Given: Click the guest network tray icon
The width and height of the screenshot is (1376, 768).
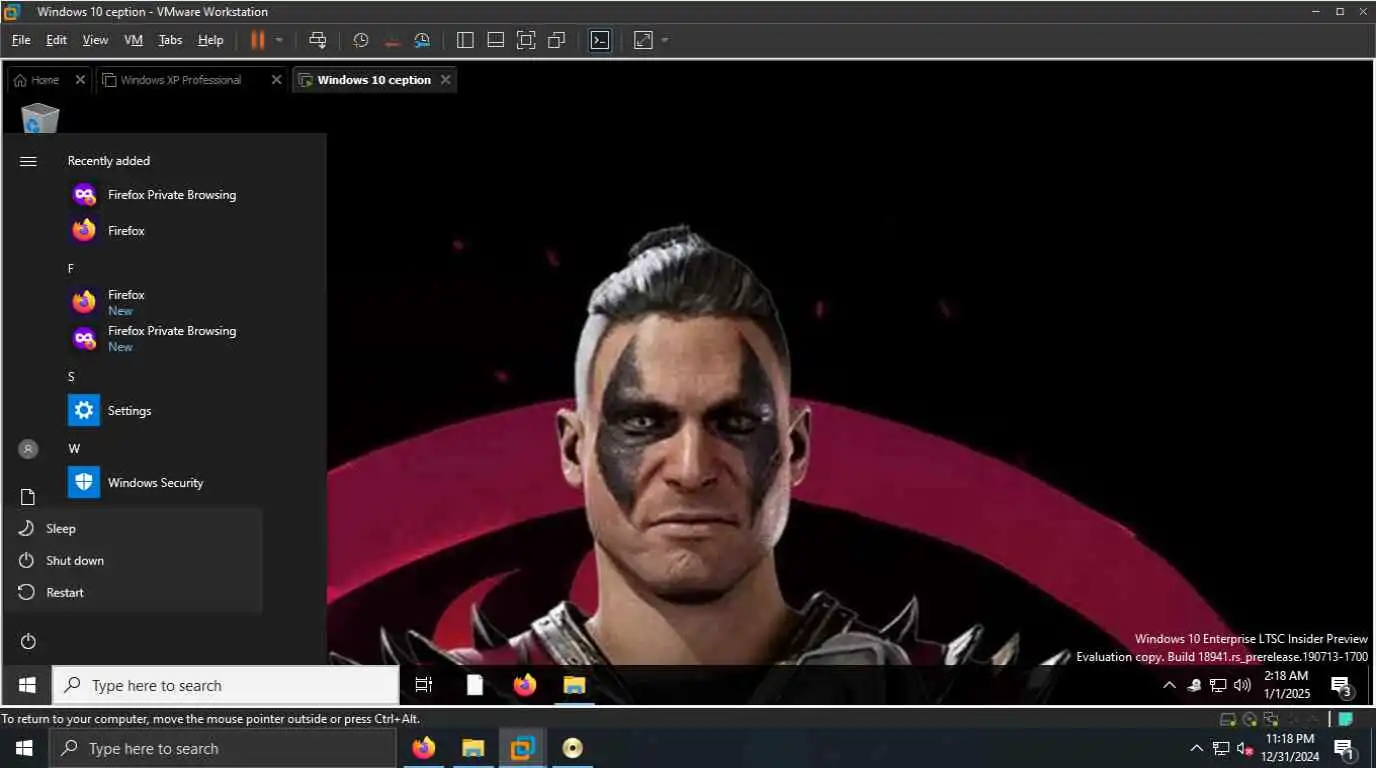Looking at the screenshot, I should (x=1218, y=685).
